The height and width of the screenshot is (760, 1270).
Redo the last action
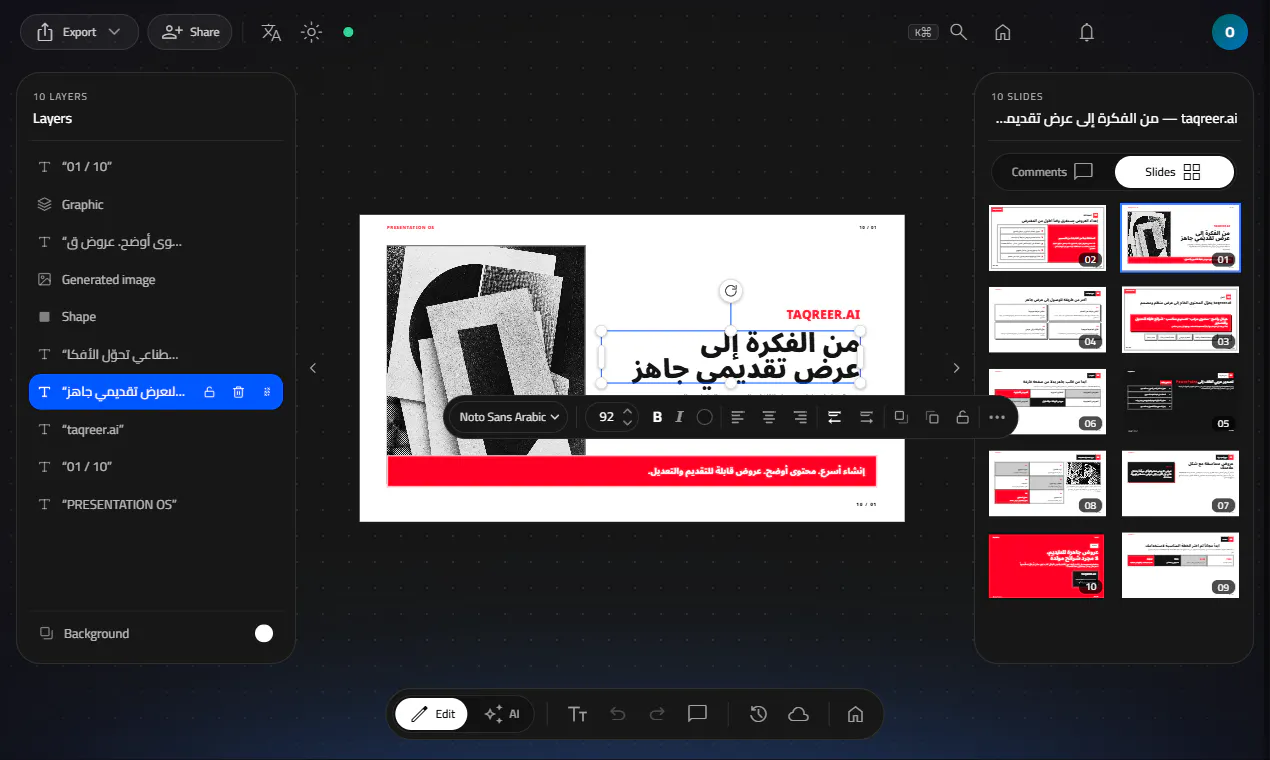pyautogui.click(x=657, y=714)
